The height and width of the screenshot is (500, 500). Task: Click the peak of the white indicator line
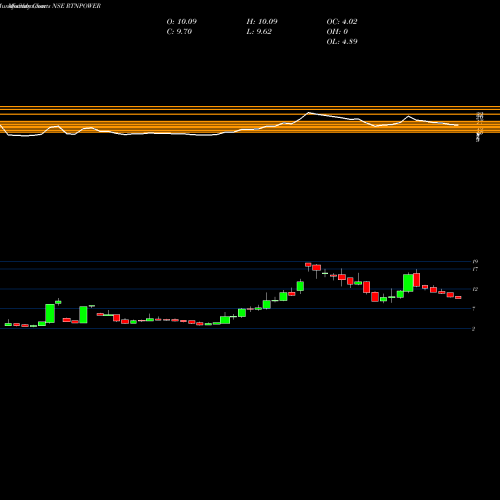coord(309,113)
